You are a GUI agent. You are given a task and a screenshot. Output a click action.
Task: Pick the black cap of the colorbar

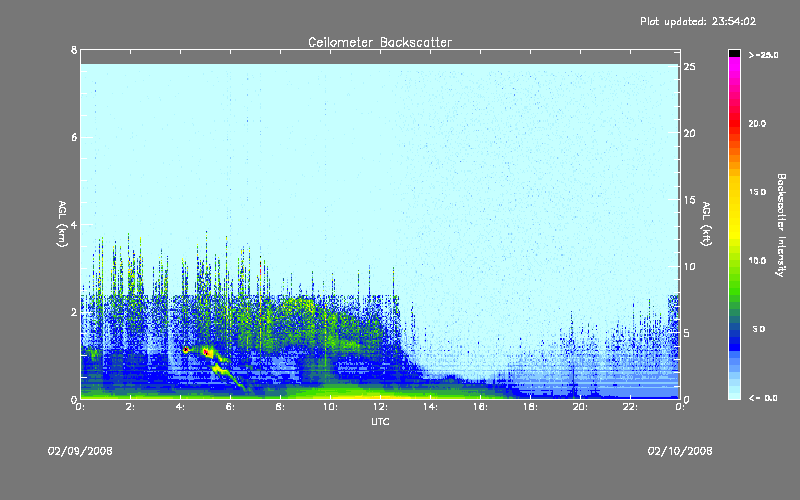(734, 53)
